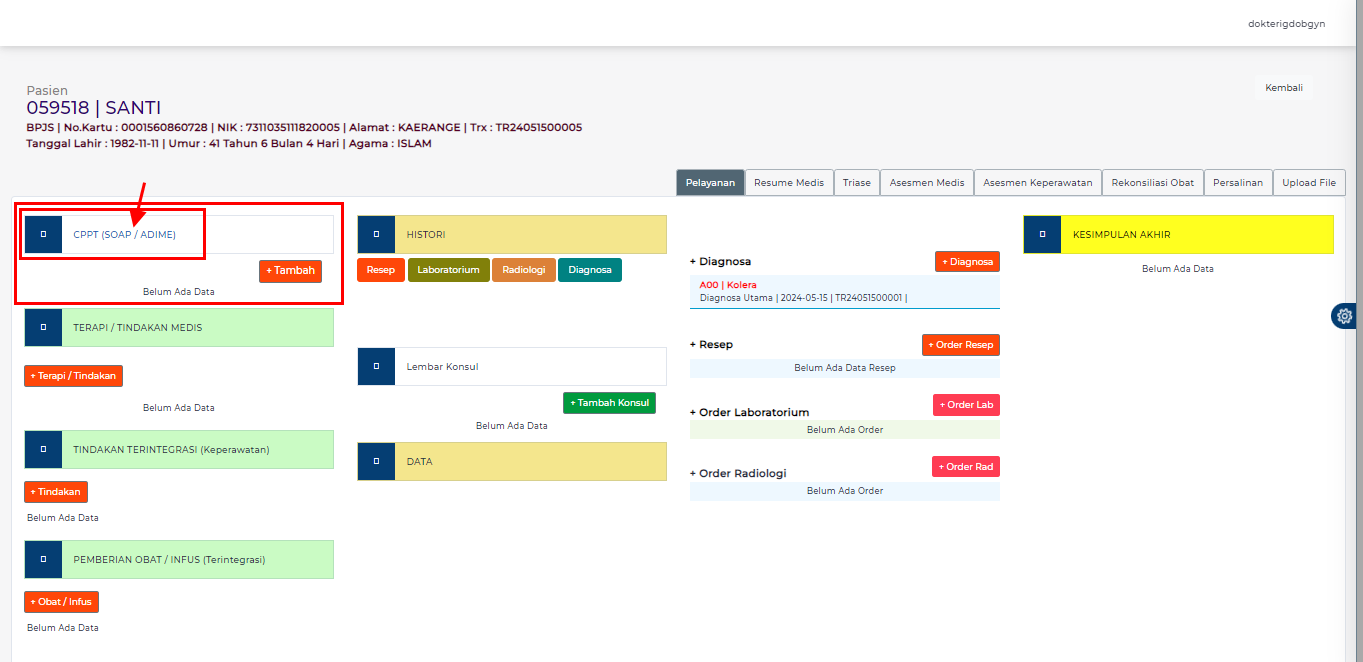Click the TINDAKAN TERINTEGRASI (Keperawatan) panel icon
This screenshot has height=662, width=1363.
pos(43,449)
